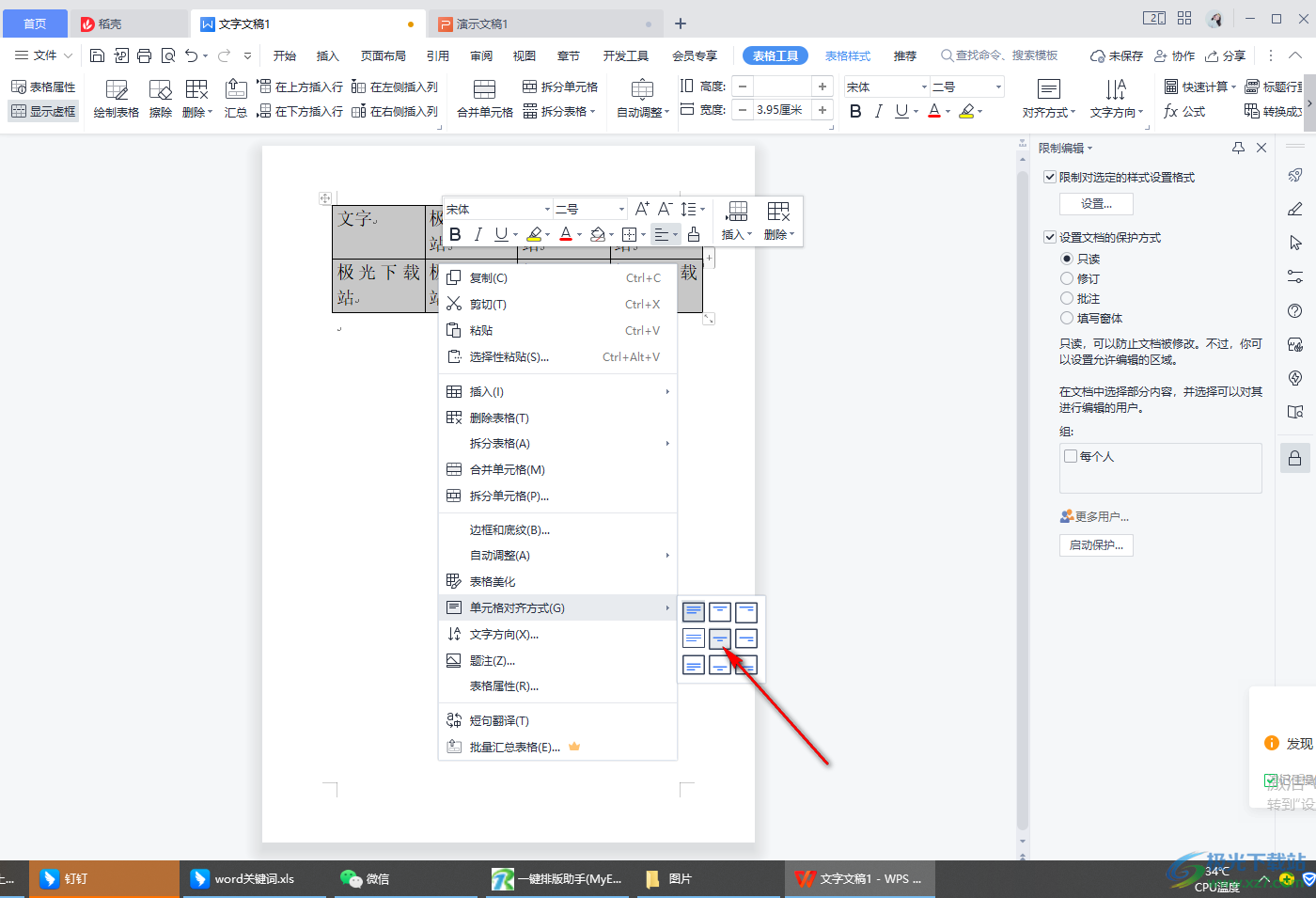The image size is (1316, 898).
Task: Toggle 显示虚框 show gridlines button
Action: pos(43,111)
